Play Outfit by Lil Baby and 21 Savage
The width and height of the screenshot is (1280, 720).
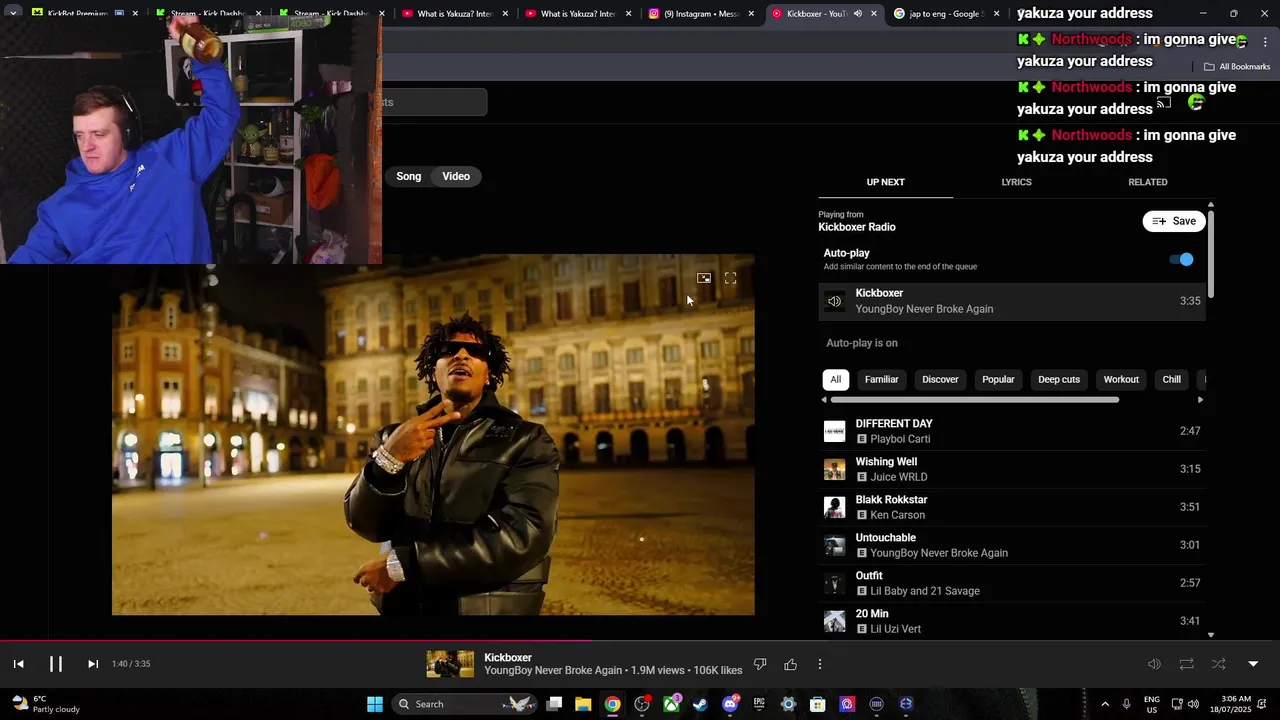(x=1012, y=583)
